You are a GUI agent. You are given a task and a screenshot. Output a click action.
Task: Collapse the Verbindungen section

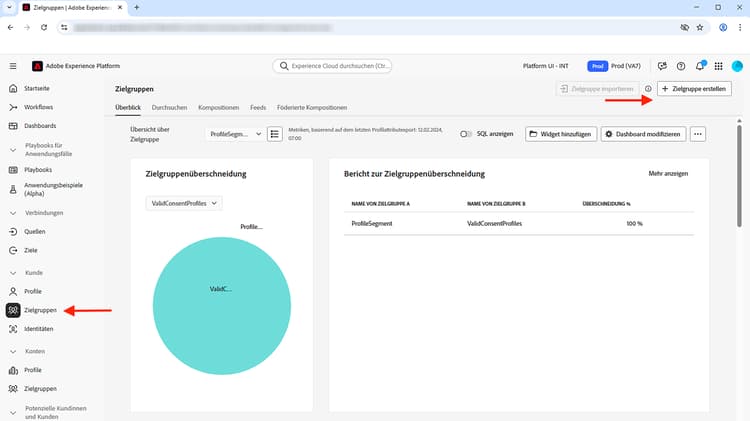click(13, 213)
